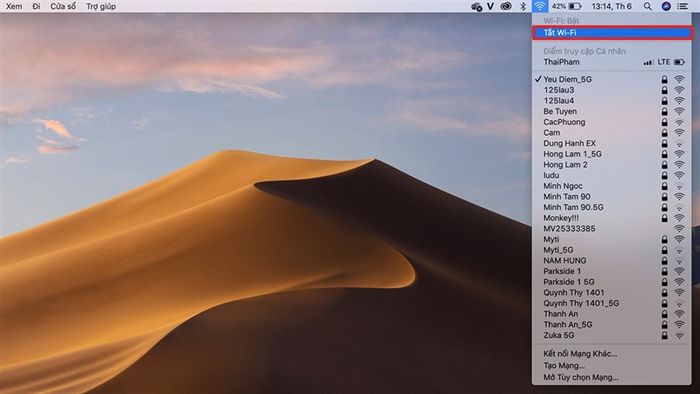Open the Cửa sổ menu
The width and height of the screenshot is (700, 394).
pyautogui.click(x=63, y=6)
